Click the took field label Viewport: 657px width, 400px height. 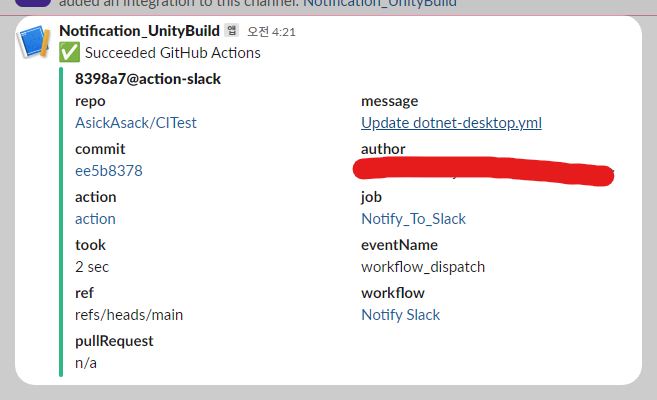(x=91, y=245)
